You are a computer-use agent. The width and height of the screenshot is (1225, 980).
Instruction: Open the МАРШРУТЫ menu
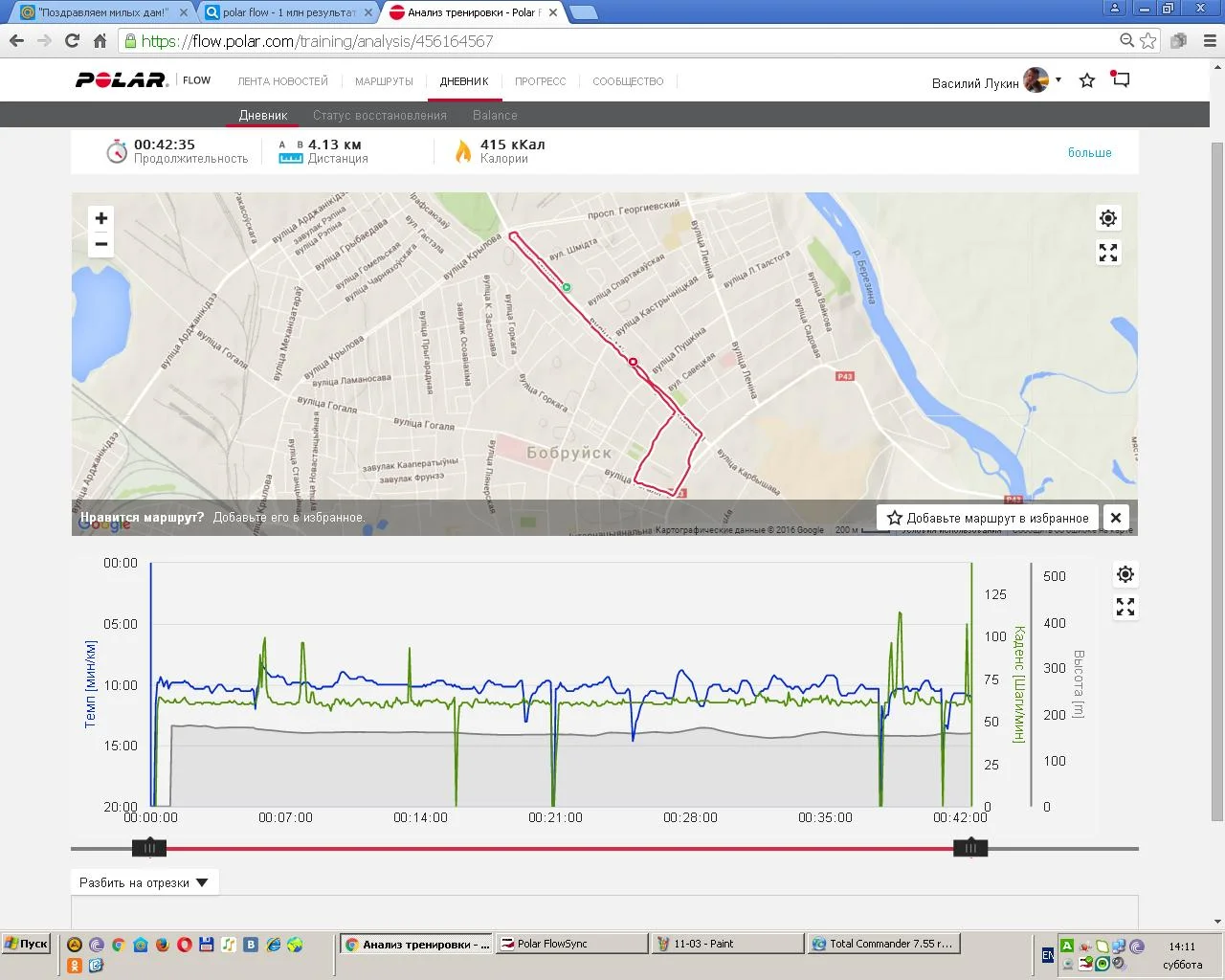pyautogui.click(x=384, y=81)
